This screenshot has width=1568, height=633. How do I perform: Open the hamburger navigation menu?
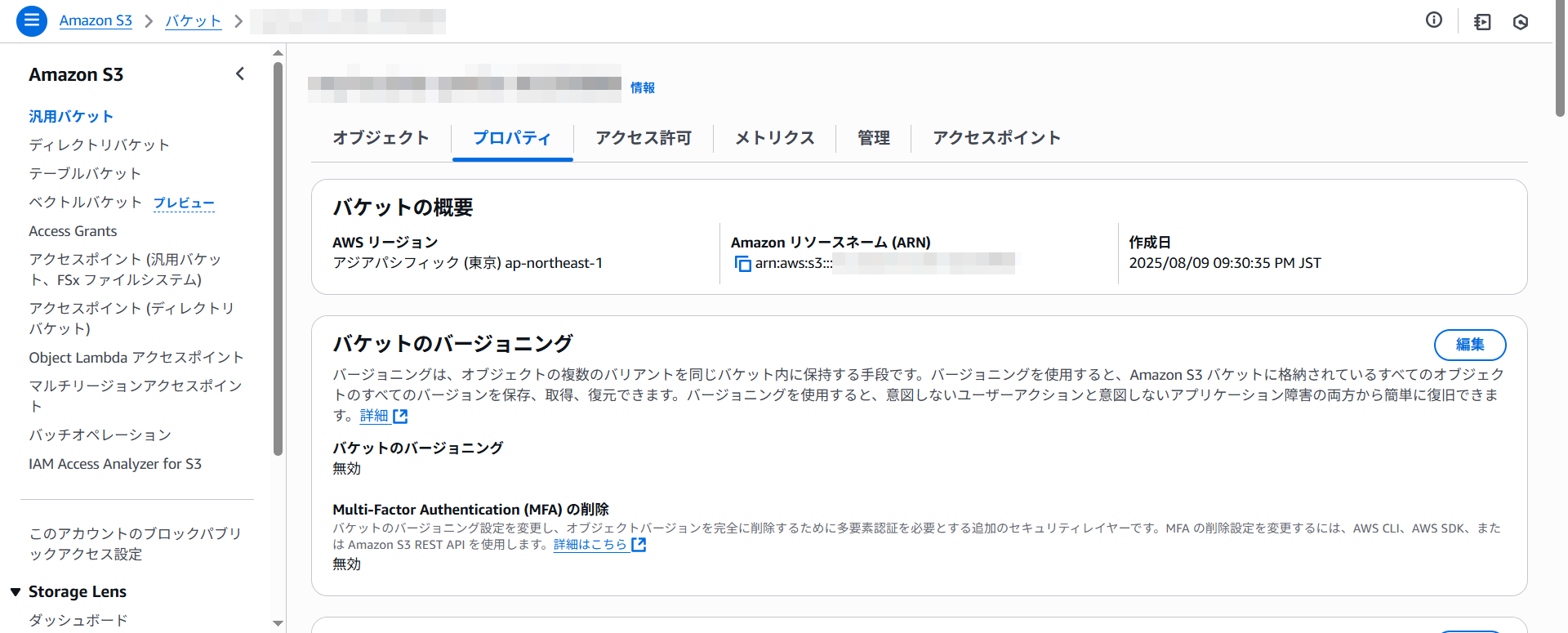pyautogui.click(x=31, y=21)
